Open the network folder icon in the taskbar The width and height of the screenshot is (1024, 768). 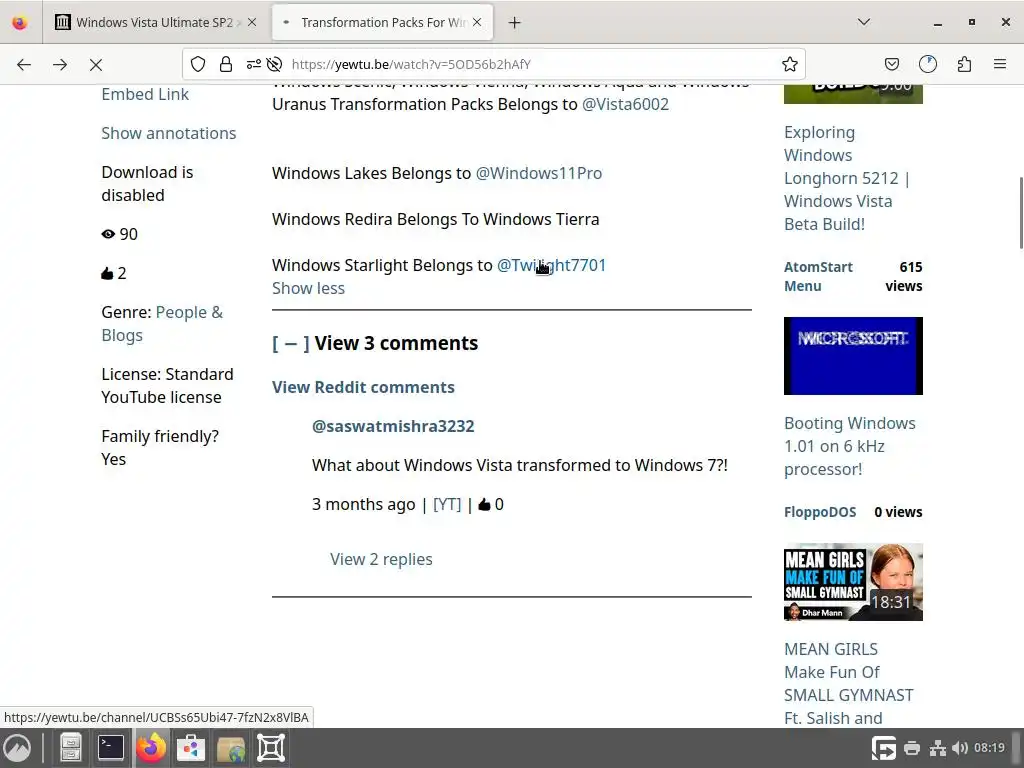tap(231, 748)
